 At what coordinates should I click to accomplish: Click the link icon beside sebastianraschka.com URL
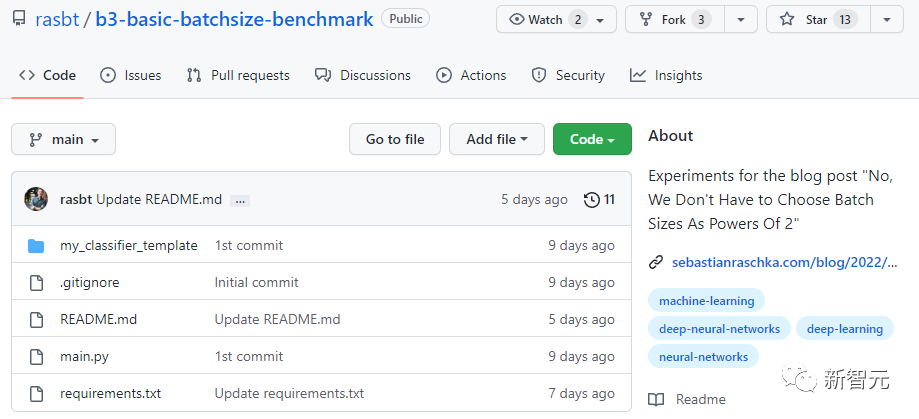656,262
